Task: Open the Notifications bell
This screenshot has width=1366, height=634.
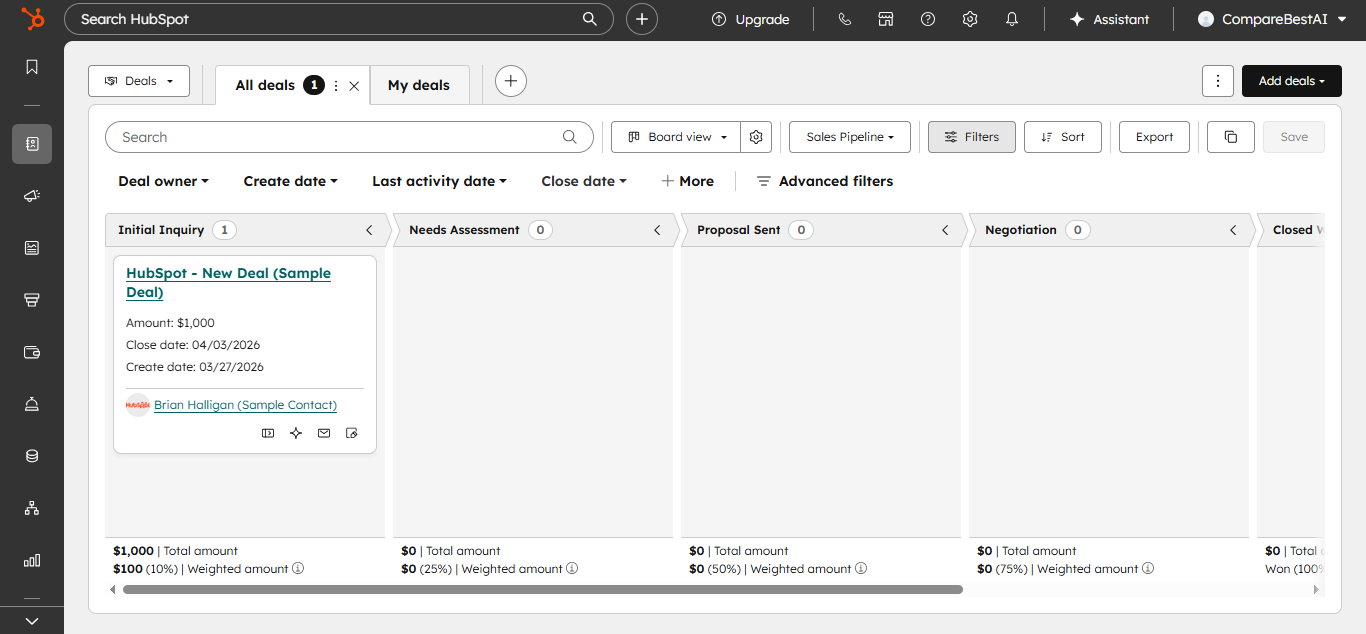Action: [x=1012, y=19]
